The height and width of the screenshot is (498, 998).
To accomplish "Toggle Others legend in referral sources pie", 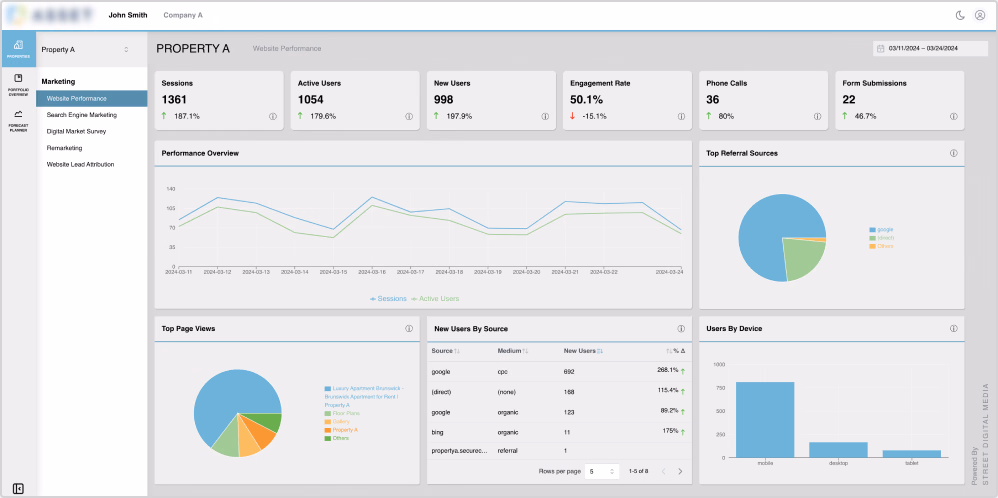I will pos(882,246).
